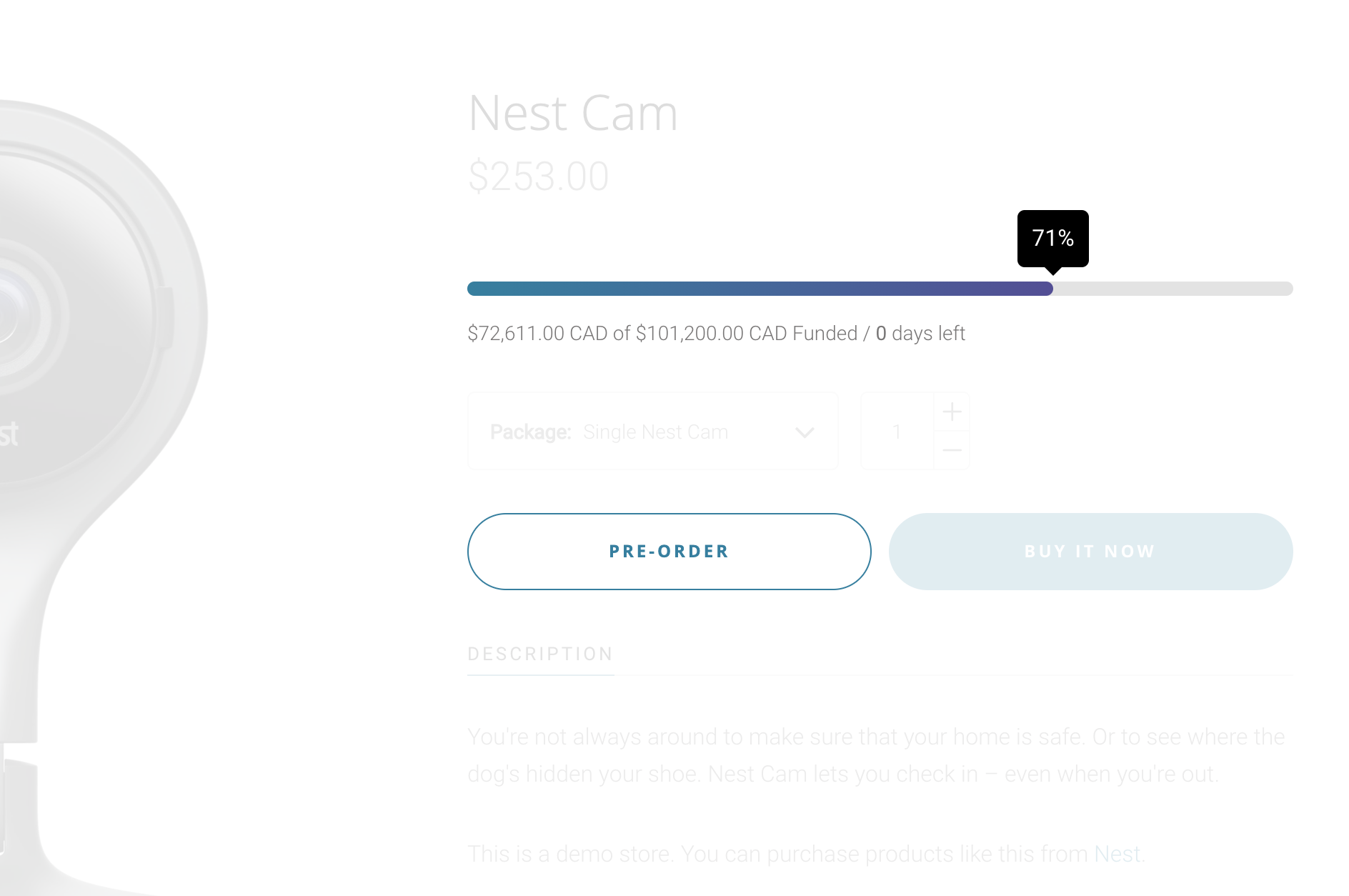Click the 0 days left text

(x=920, y=334)
